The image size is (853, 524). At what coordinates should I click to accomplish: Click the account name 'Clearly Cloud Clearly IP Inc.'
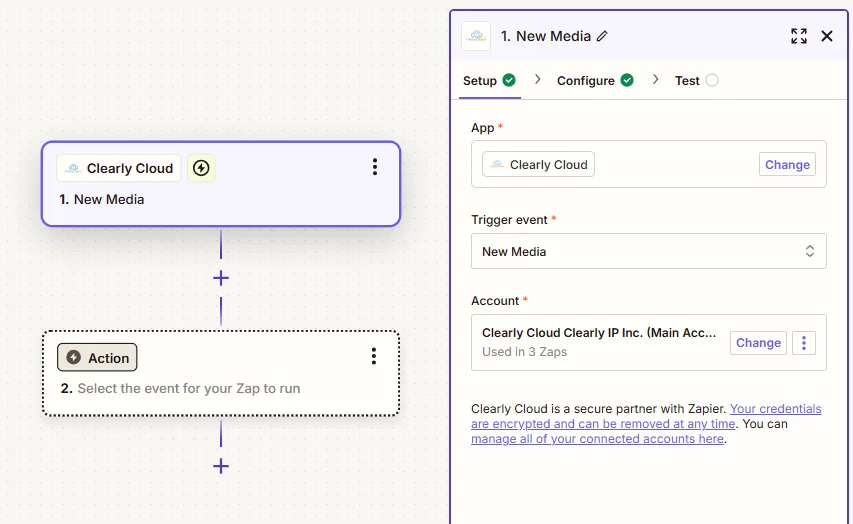[599, 333]
